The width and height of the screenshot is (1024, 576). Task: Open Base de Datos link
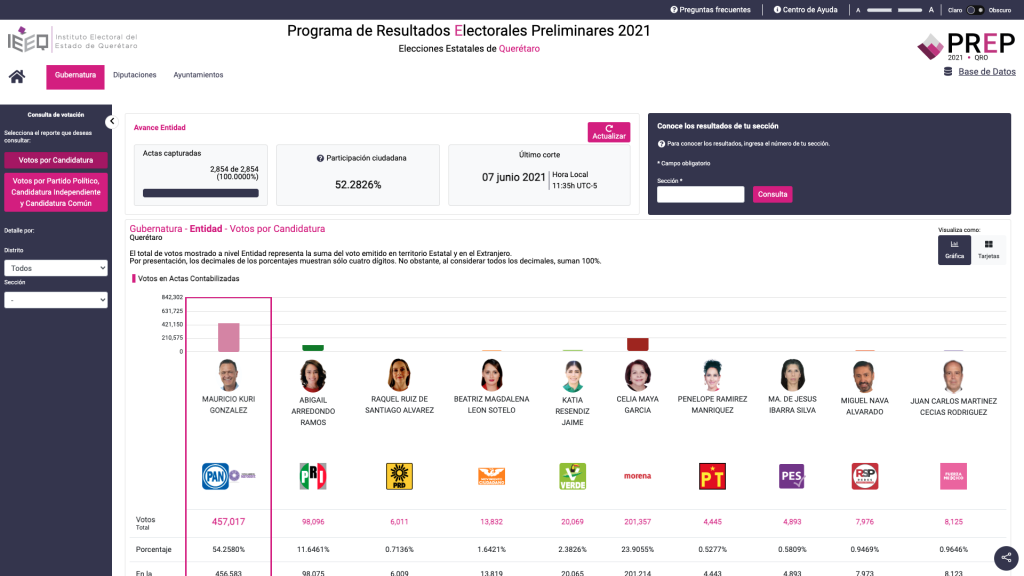click(986, 72)
